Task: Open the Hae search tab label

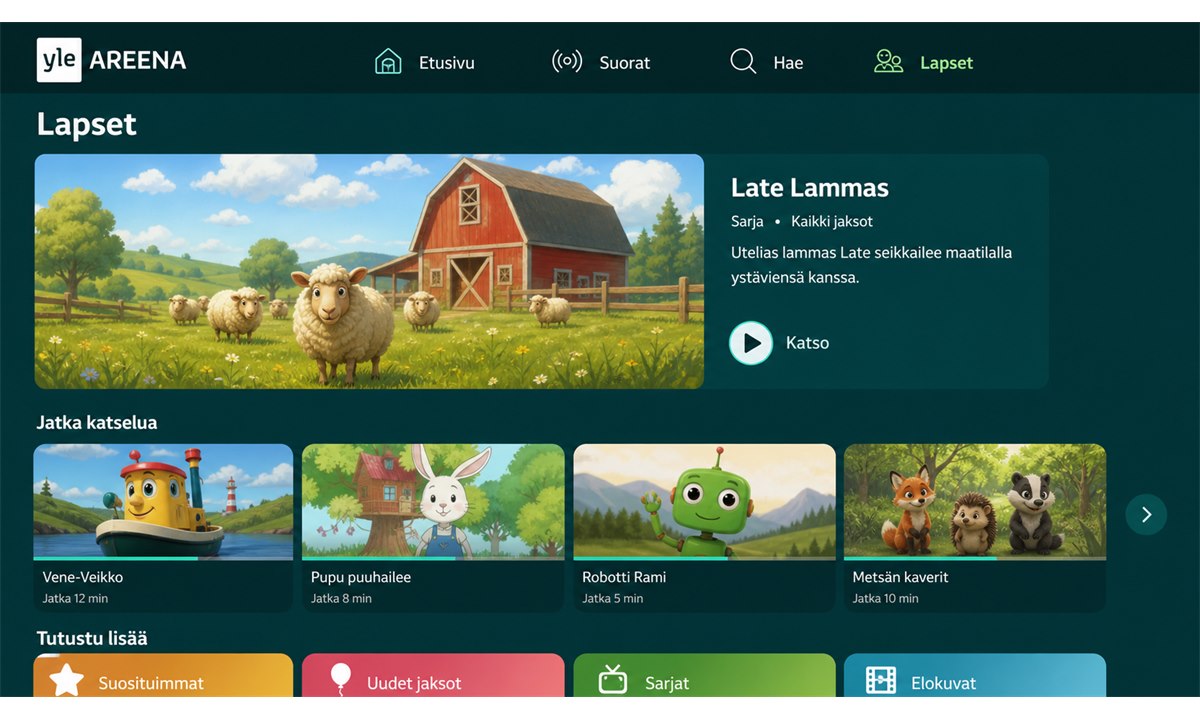Action: click(788, 63)
